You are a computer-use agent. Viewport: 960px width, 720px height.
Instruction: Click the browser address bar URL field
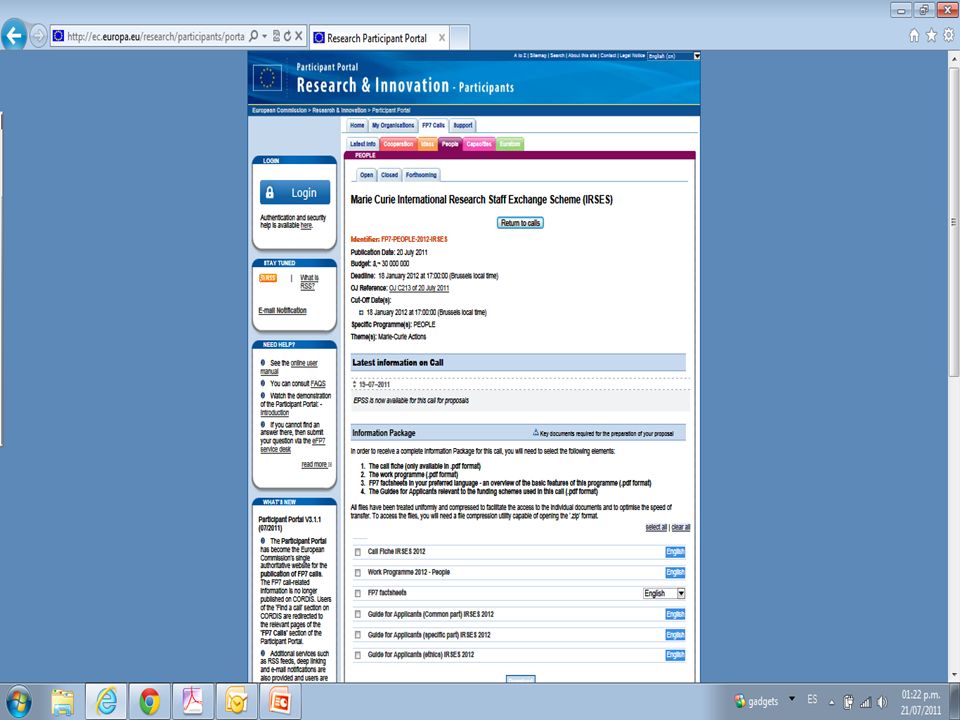156,36
